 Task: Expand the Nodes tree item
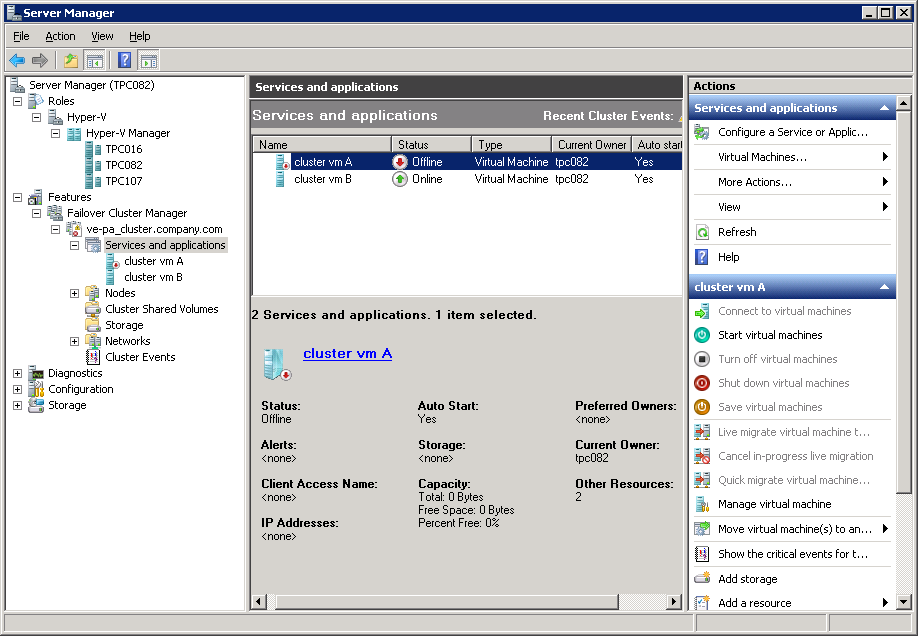click(x=76, y=293)
